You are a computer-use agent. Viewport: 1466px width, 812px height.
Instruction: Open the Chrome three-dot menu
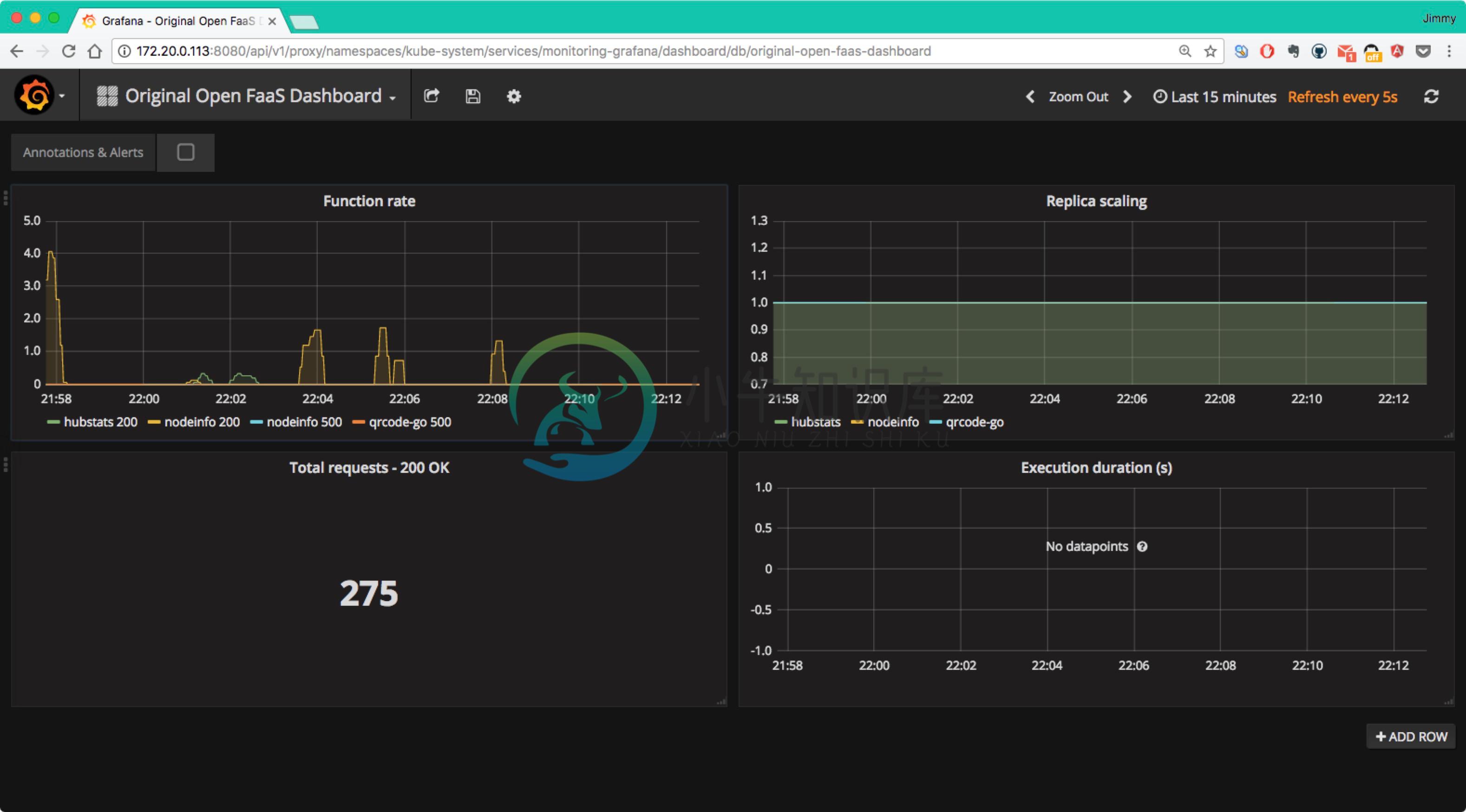click(1449, 51)
